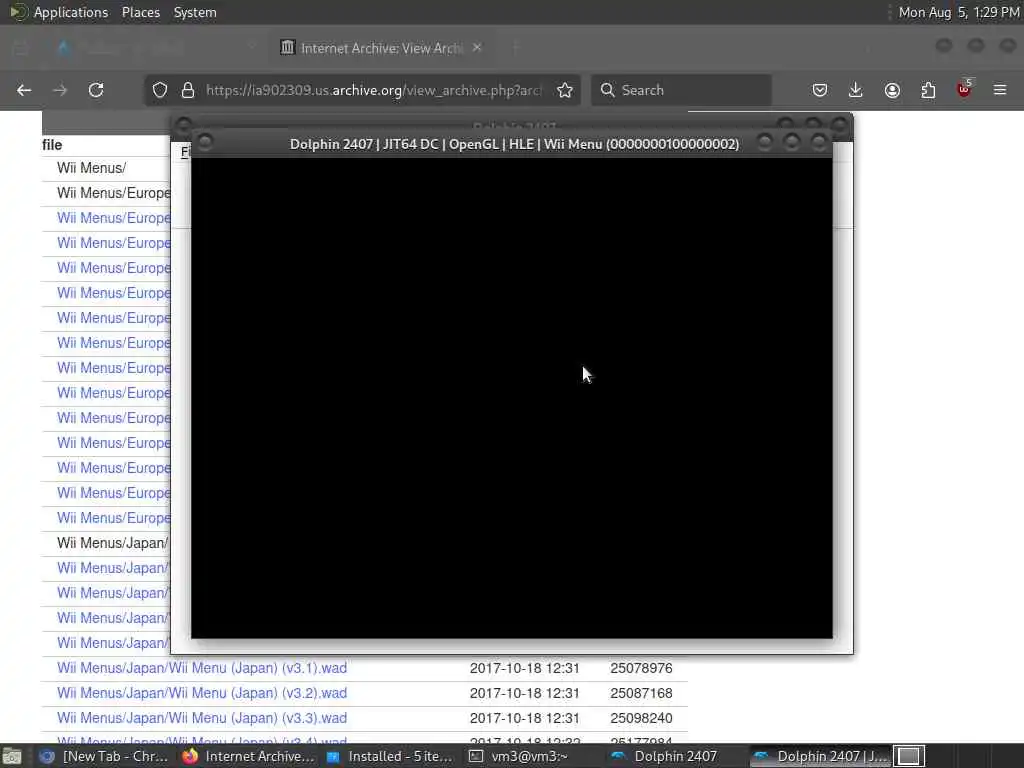The width and height of the screenshot is (1024, 768).
Task: Open Wii Menu (Japan) (v3.2).wad link
Action: [202, 693]
